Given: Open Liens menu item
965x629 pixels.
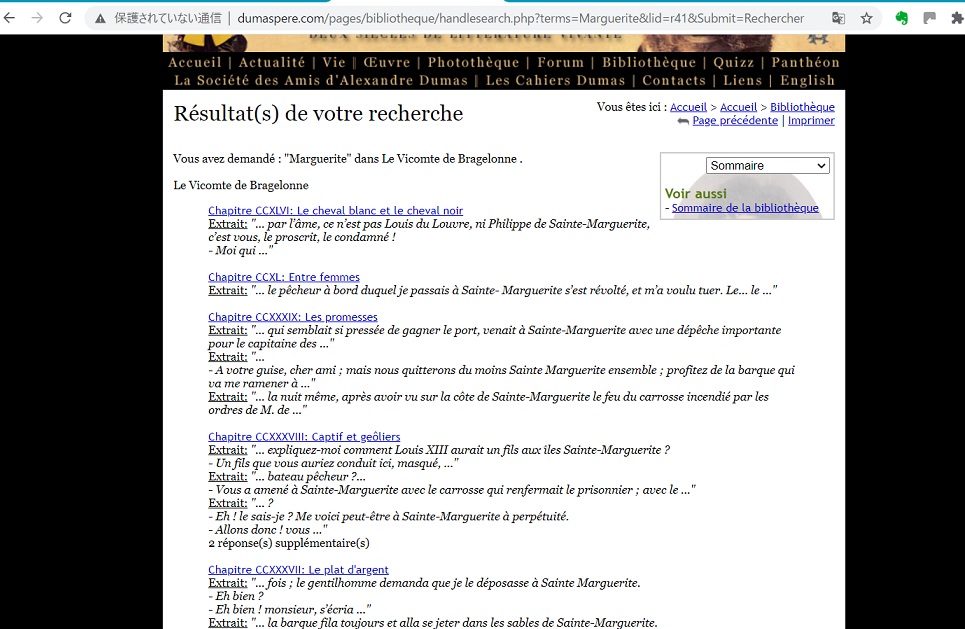Looking at the screenshot, I should pos(743,81).
